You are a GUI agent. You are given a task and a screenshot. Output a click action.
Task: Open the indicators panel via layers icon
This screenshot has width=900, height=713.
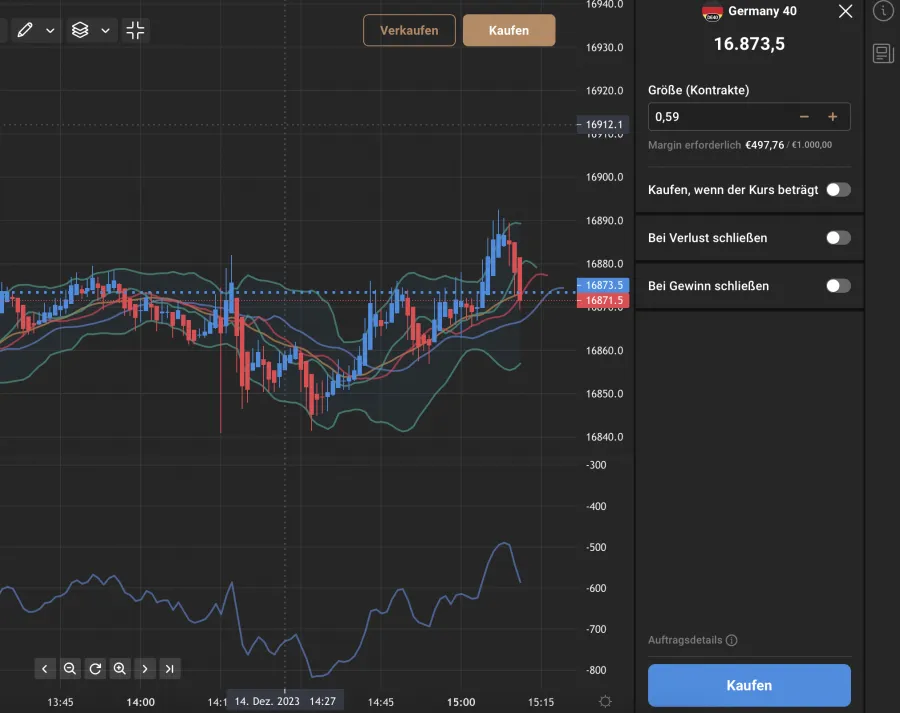(x=80, y=30)
